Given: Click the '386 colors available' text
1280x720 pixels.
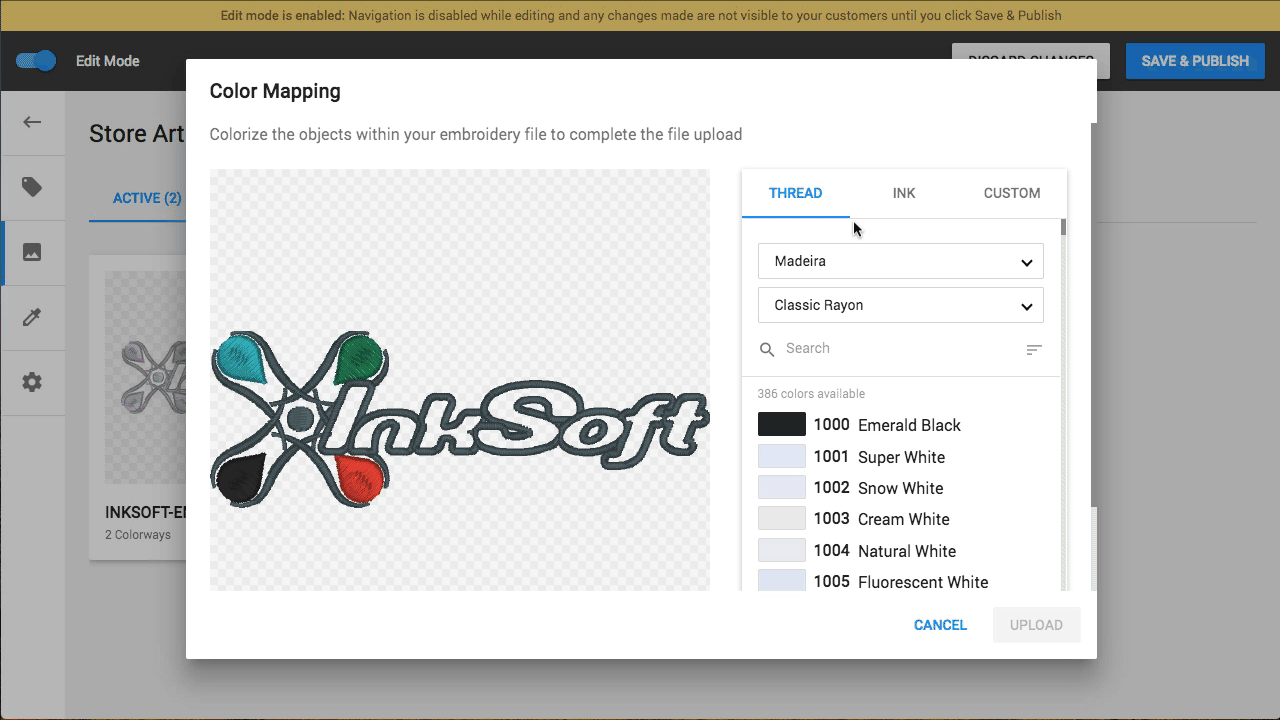Looking at the screenshot, I should point(811,394).
